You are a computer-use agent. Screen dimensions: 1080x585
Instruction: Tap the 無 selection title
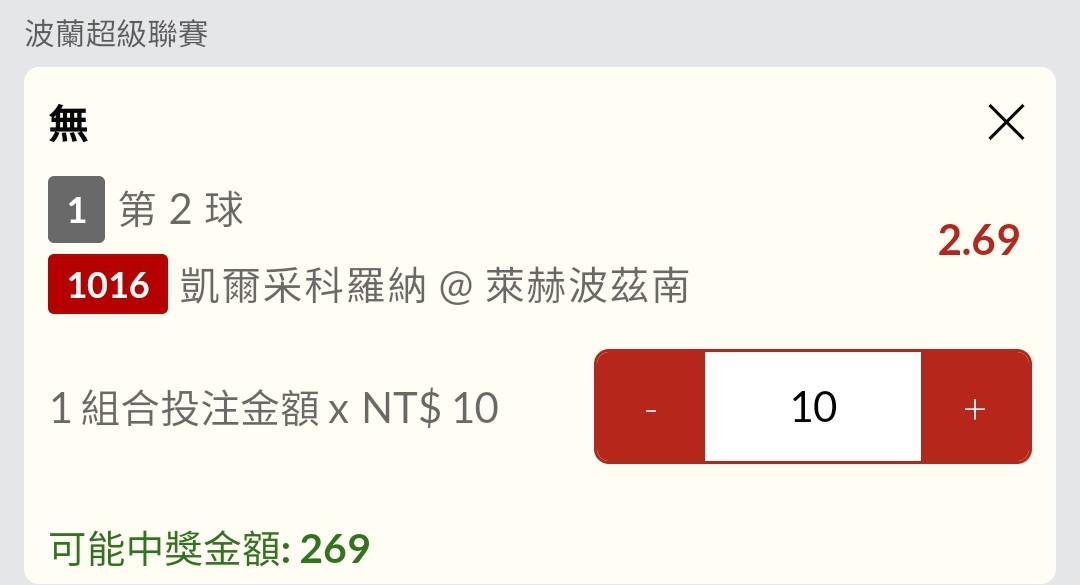pyautogui.click(x=68, y=125)
